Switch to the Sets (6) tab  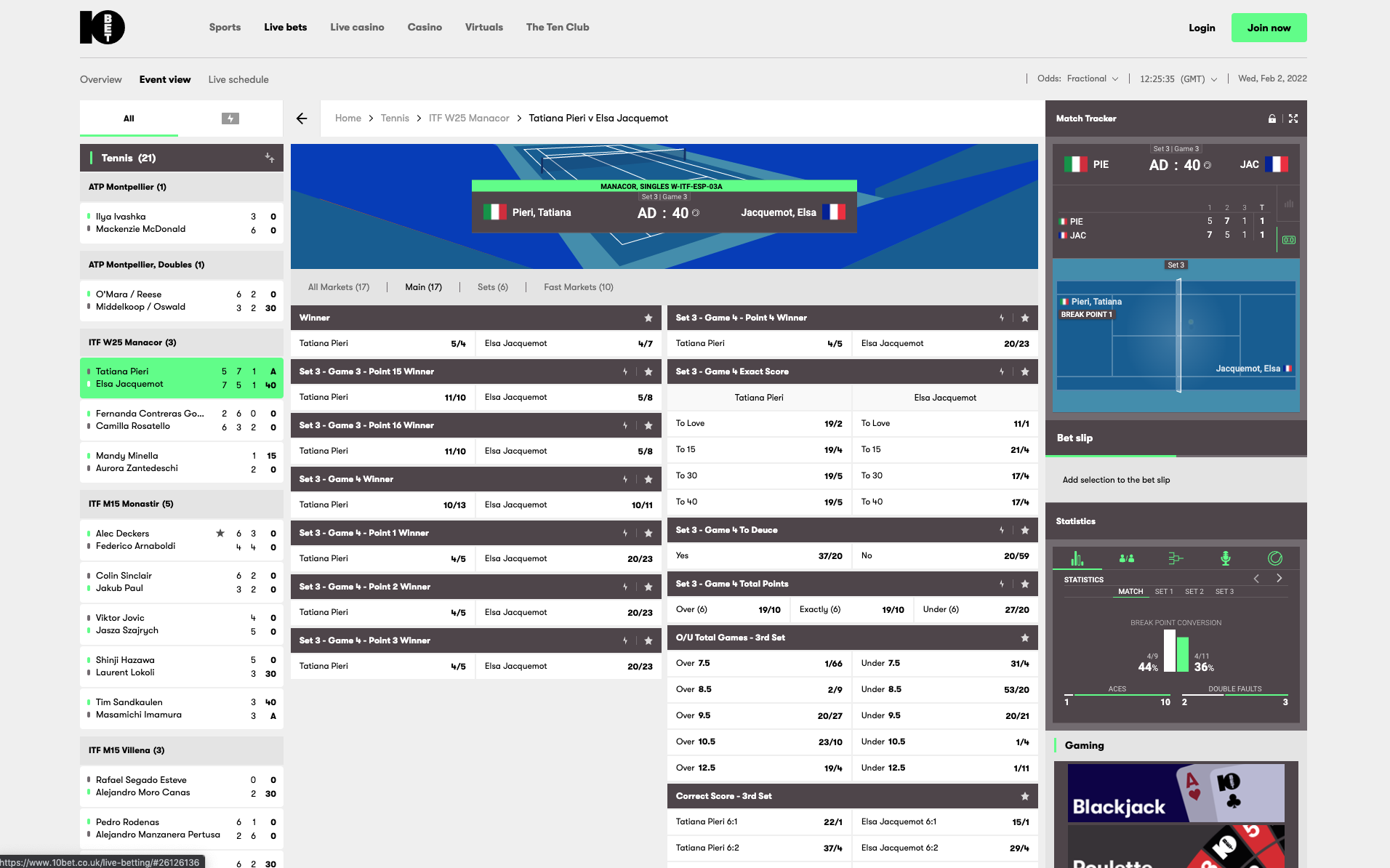(x=492, y=287)
